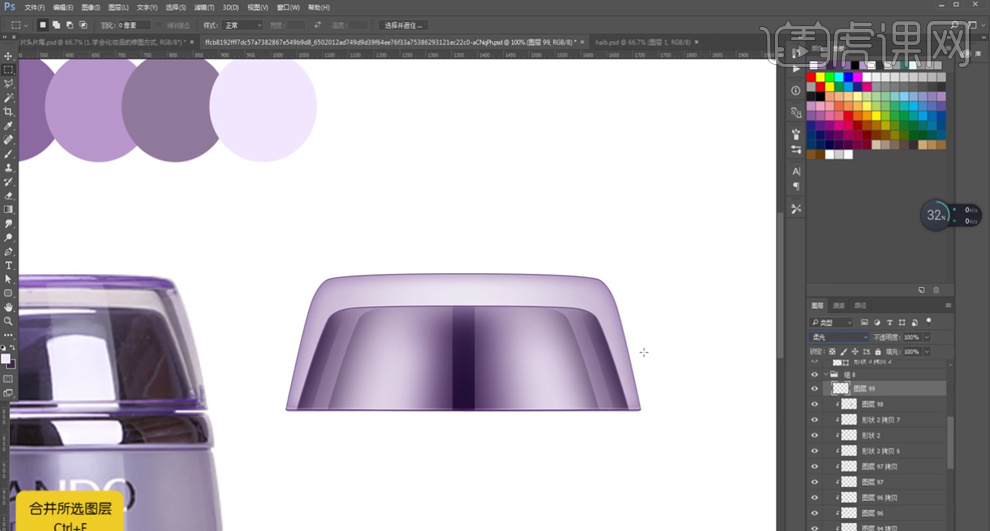990x531 pixels.
Task: Switch to the 通道 panel tab
Action: click(x=838, y=306)
